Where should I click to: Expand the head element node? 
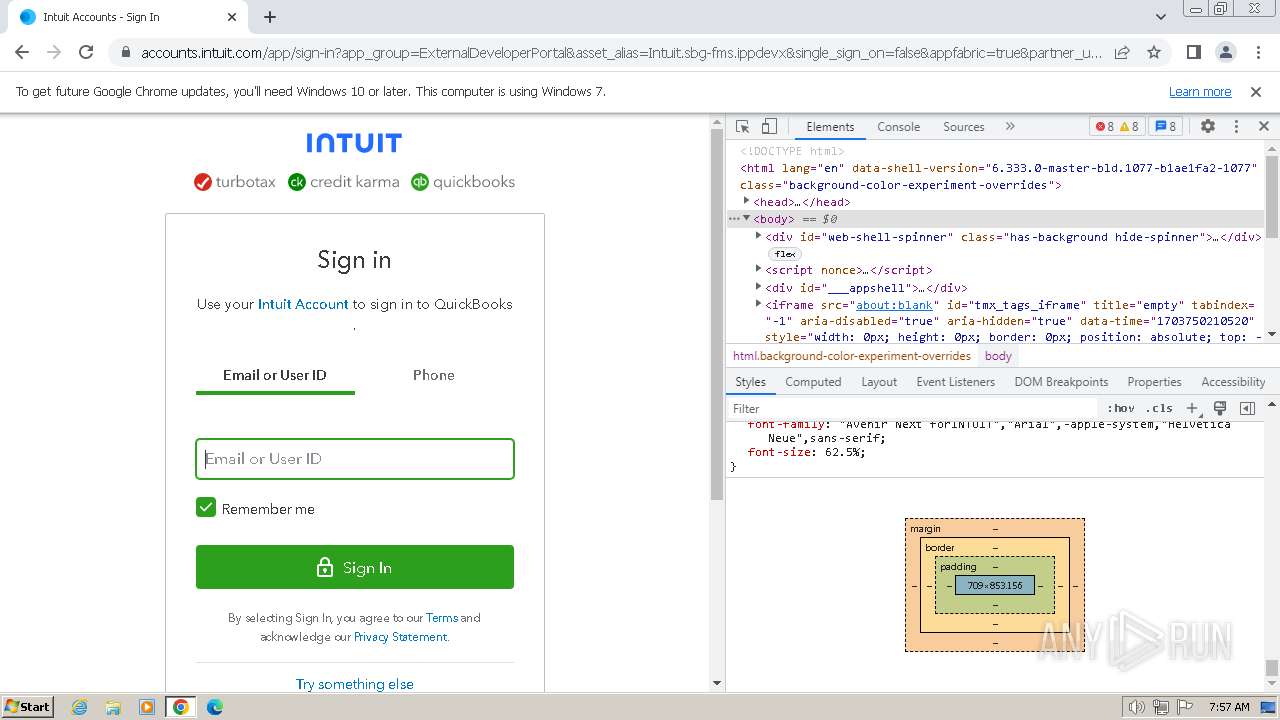click(746, 201)
